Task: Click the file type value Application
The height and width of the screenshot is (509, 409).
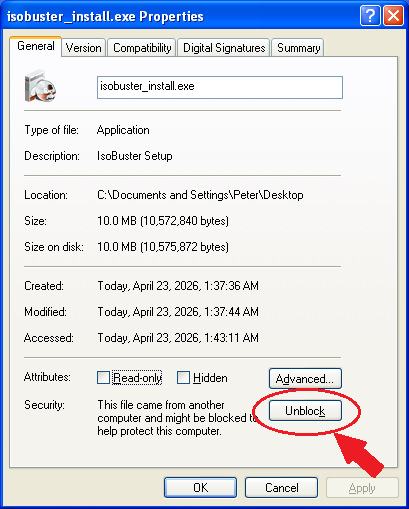Action: [123, 130]
